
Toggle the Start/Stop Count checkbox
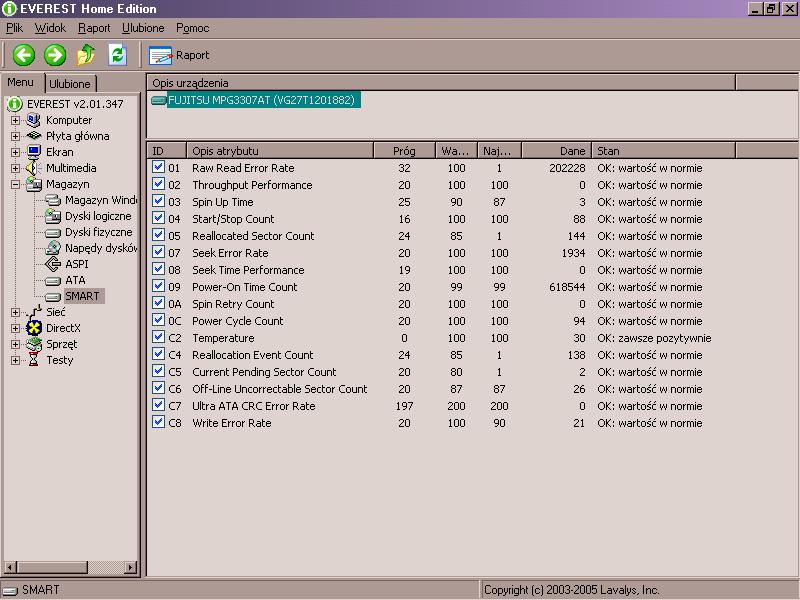tap(158, 218)
